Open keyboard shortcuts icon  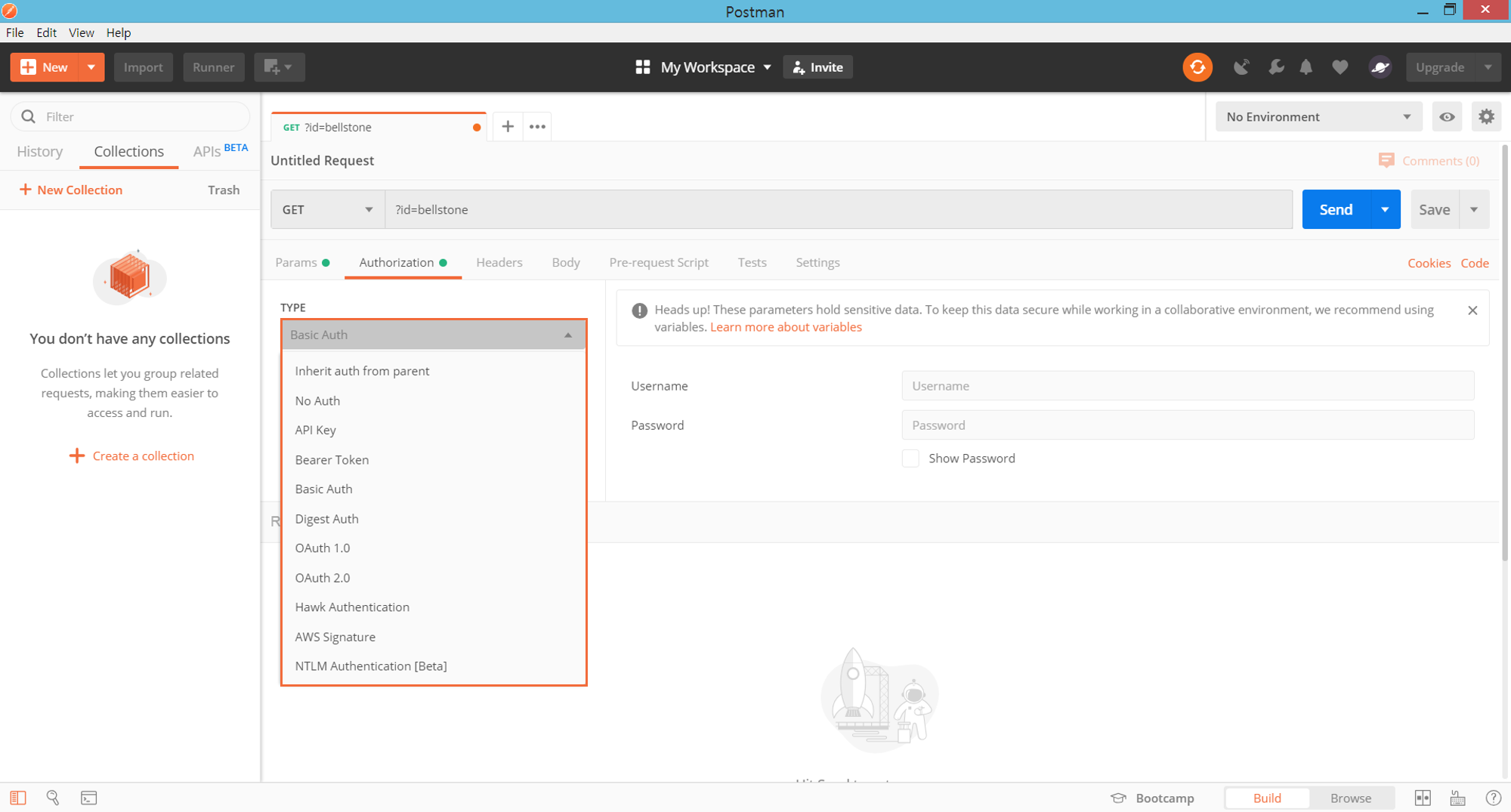pyautogui.click(x=1457, y=798)
